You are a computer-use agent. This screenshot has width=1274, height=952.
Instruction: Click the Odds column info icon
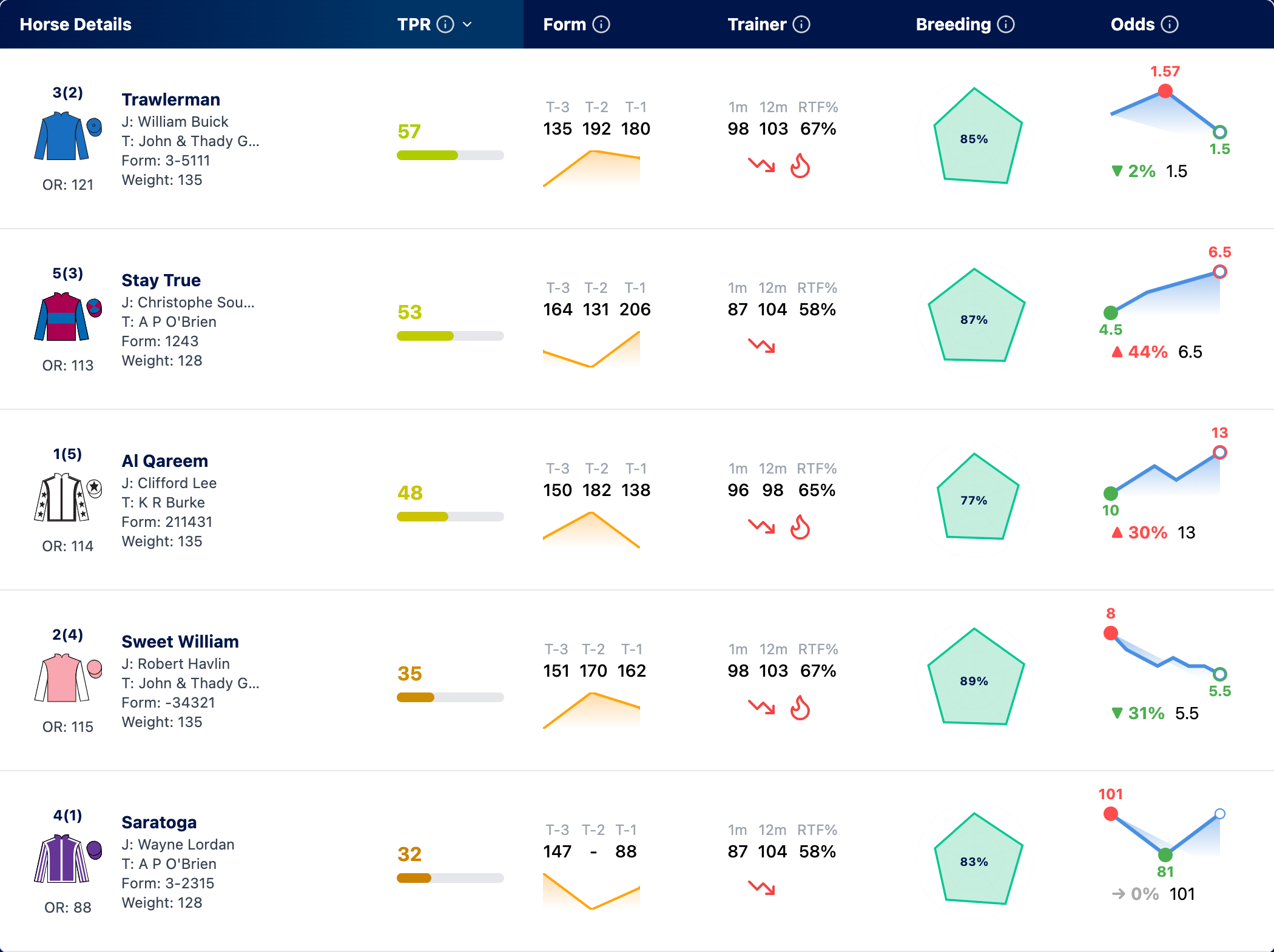(x=1170, y=24)
